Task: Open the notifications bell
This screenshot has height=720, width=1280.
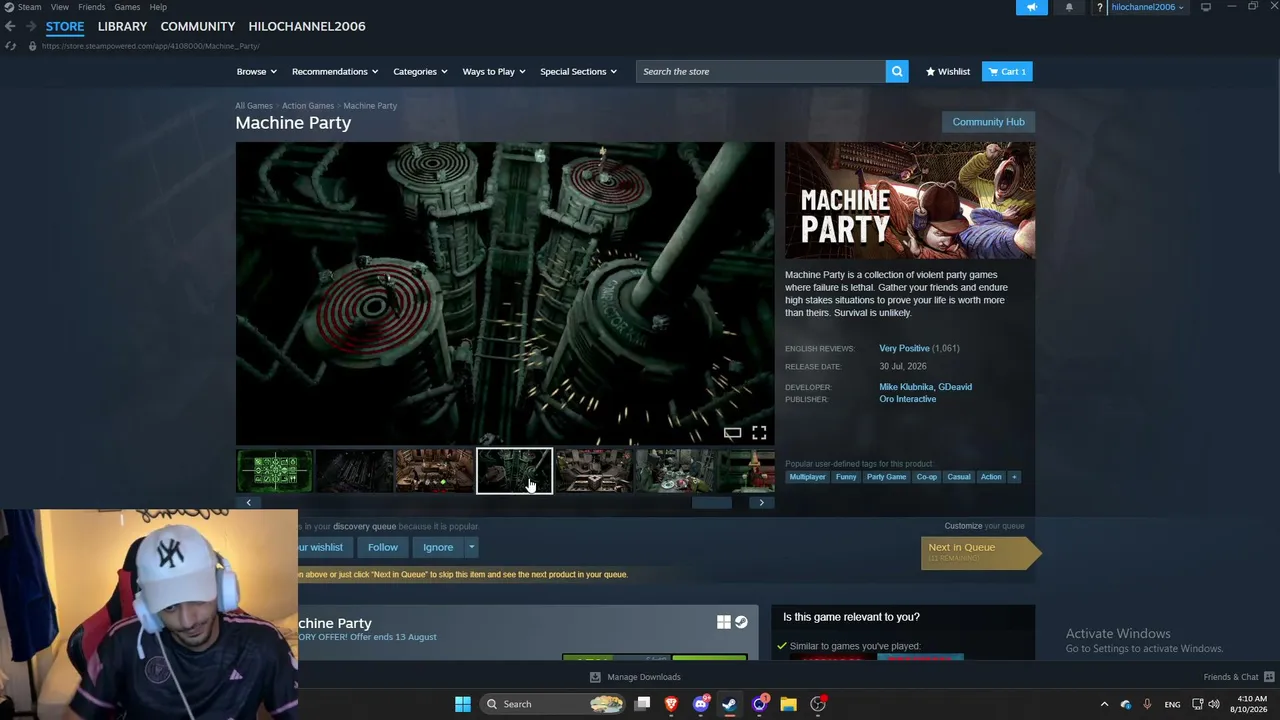Action: (x=1069, y=7)
